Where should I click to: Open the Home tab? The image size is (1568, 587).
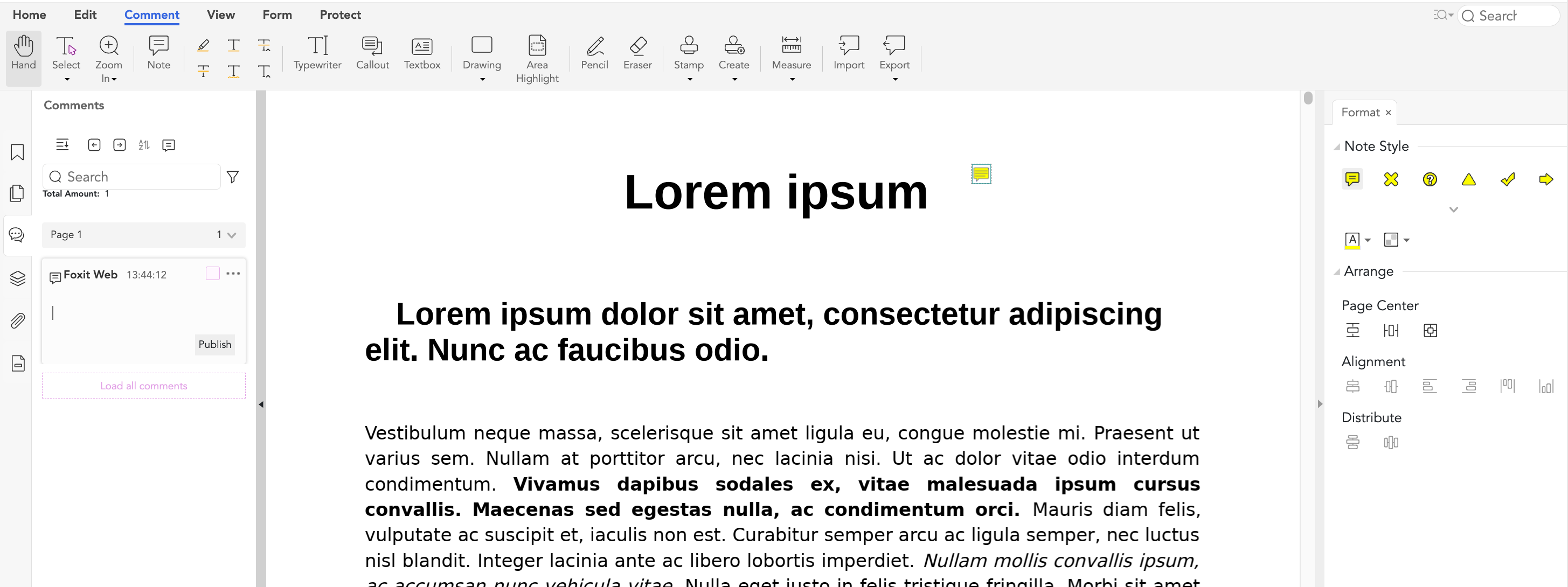pyautogui.click(x=29, y=15)
